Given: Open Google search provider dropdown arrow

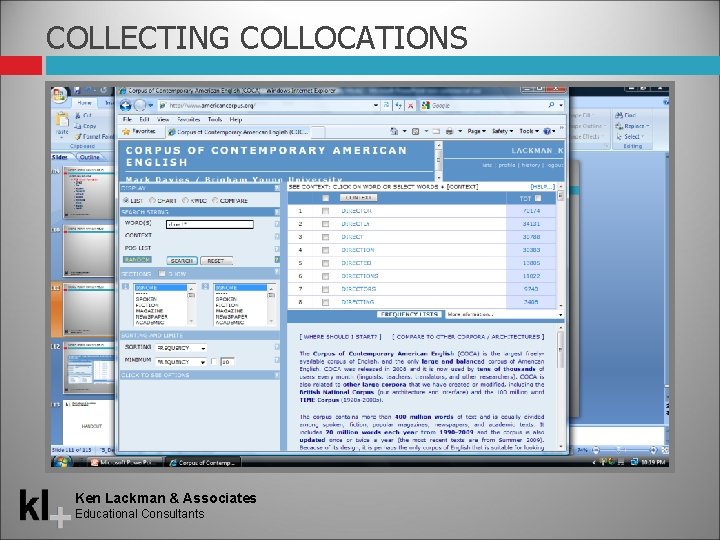Looking at the screenshot, I should [561, 105].
